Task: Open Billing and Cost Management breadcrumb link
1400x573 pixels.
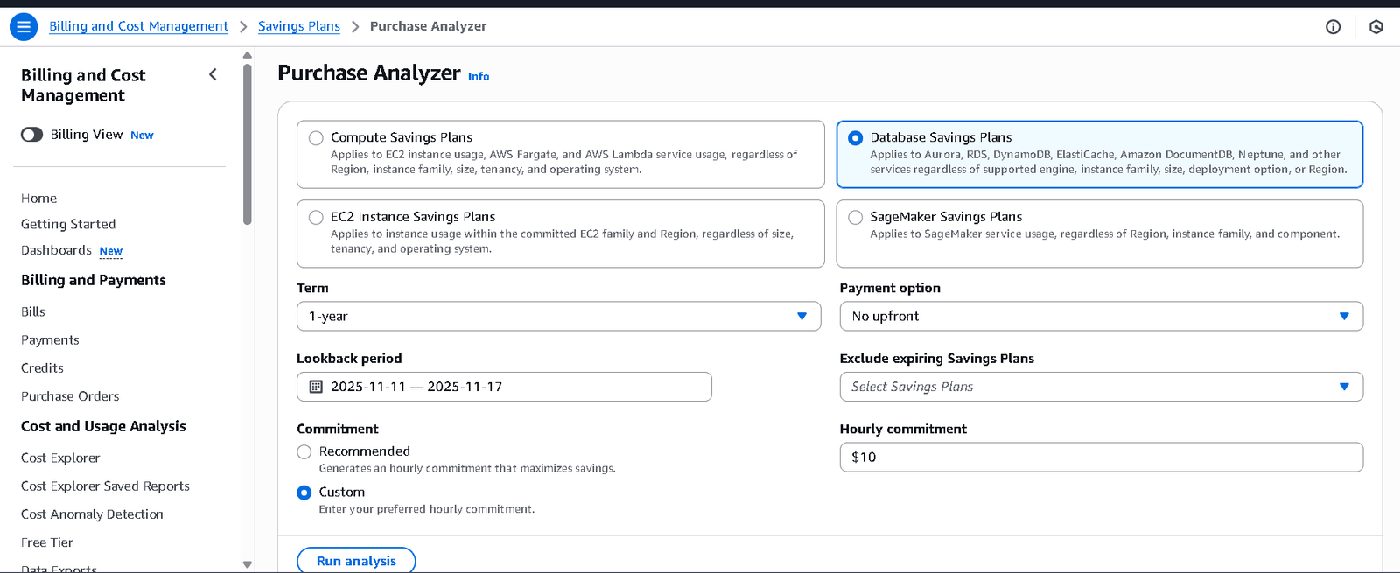Action: 139,27
